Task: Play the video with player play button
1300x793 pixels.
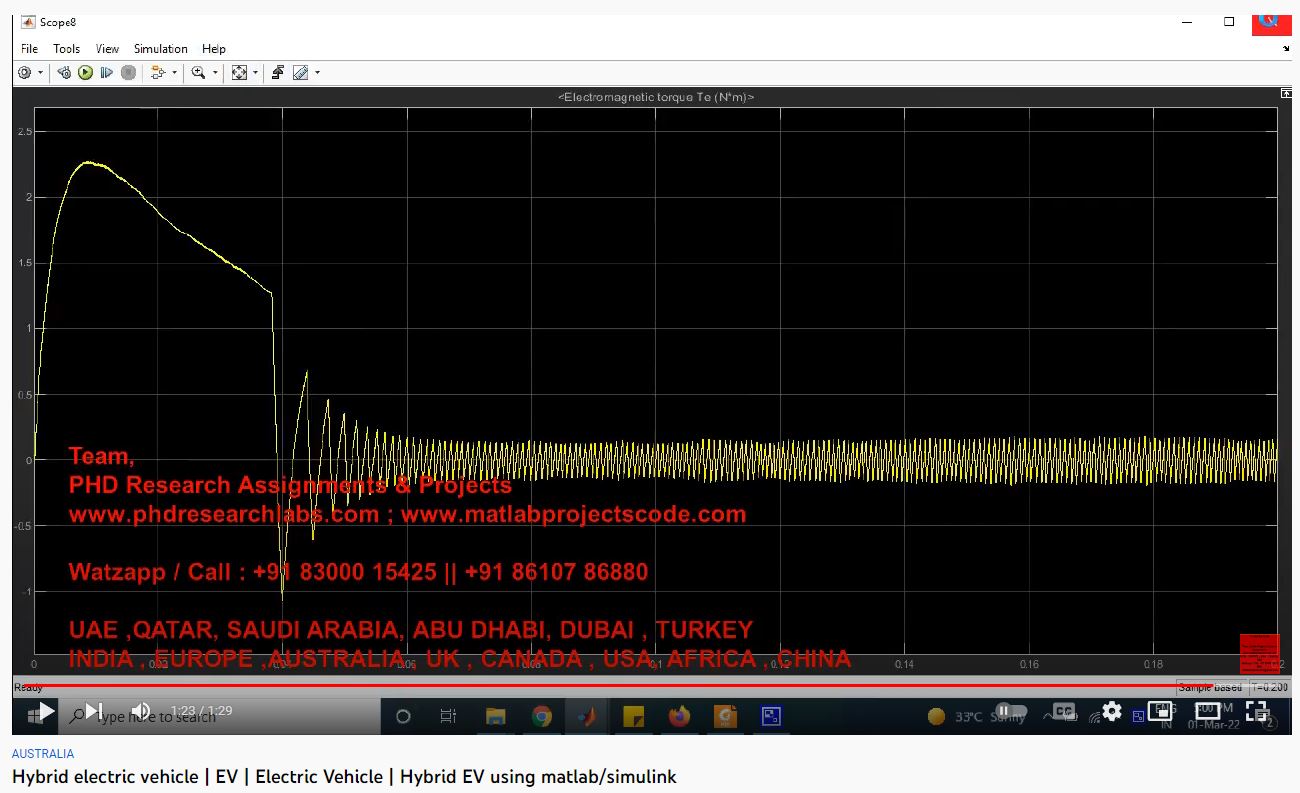Action: click(46, 712)
